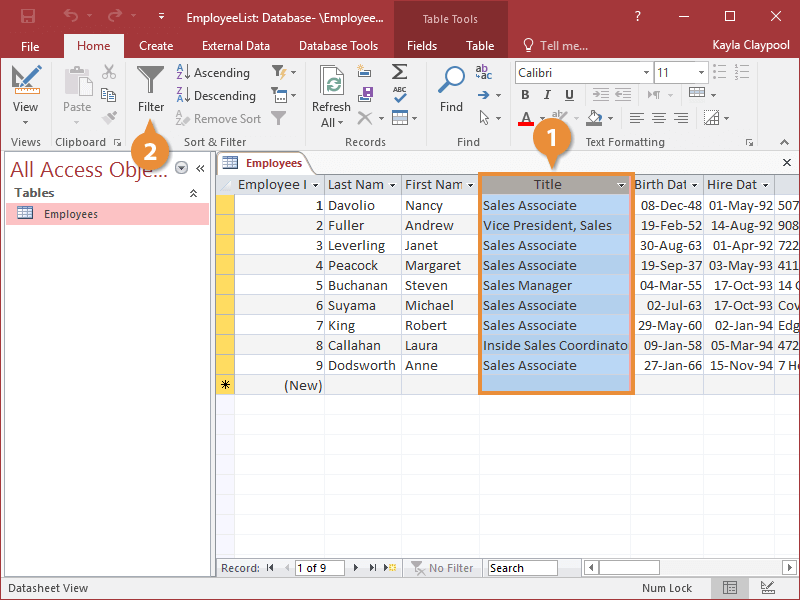
Task: Open the font size 11 dropdown
Action: [x=701, y=73]
